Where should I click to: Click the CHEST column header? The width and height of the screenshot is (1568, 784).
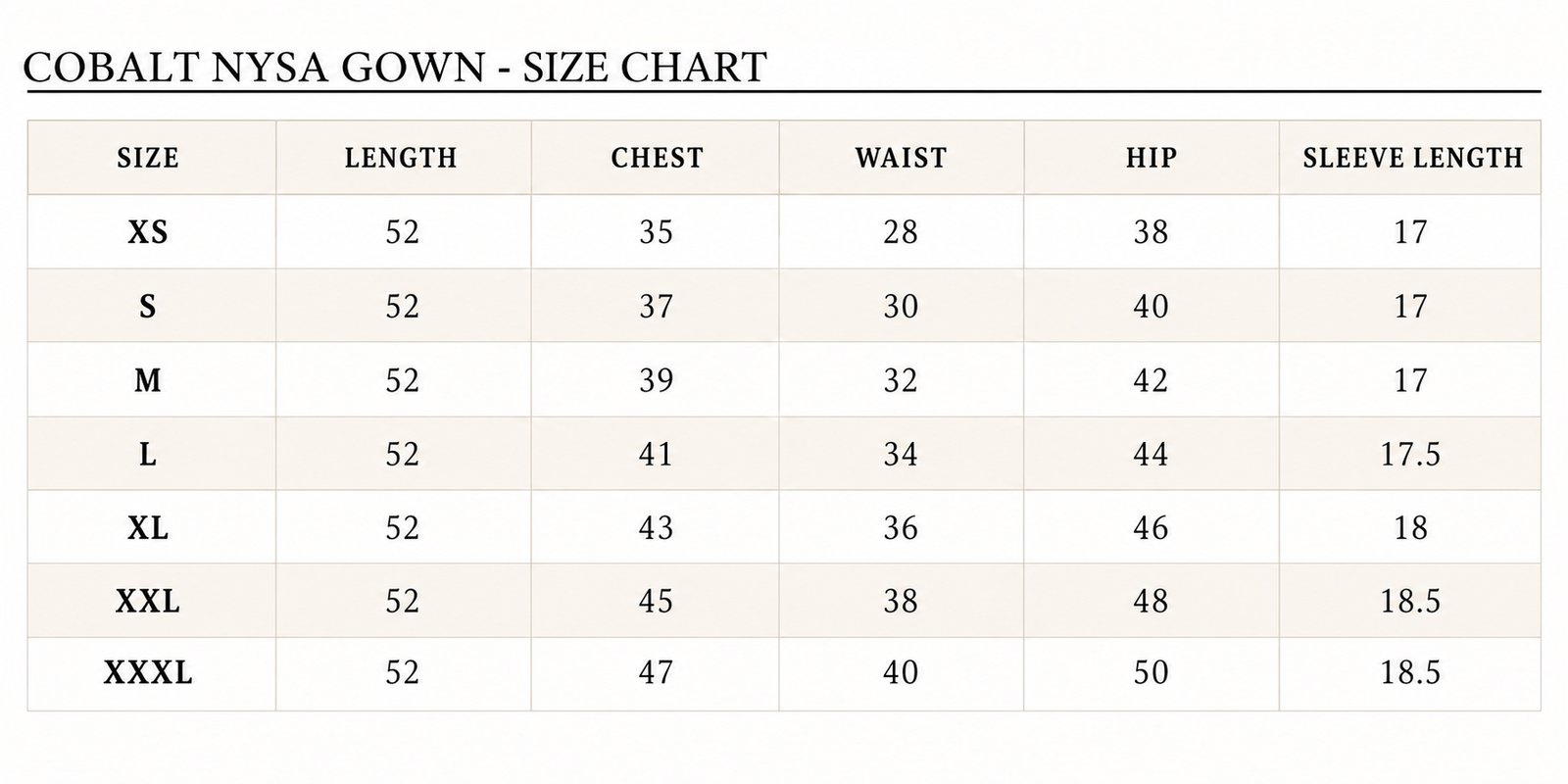[657, 158]
